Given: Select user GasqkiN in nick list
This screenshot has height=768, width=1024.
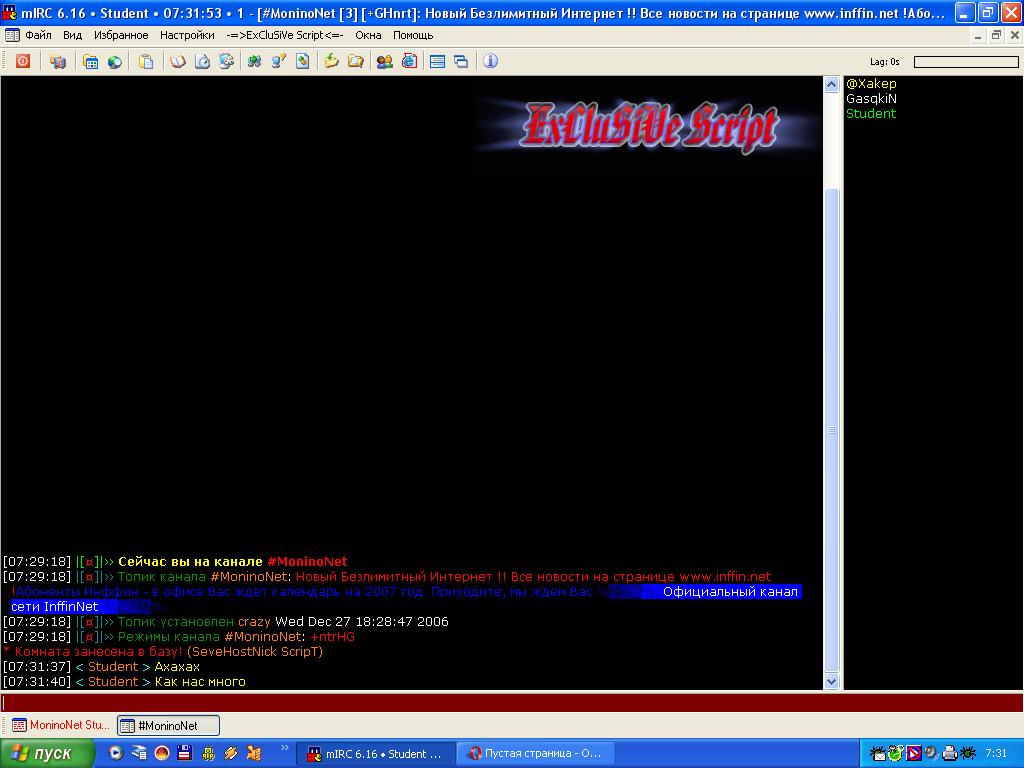Looking at the screenshot, I should point(871,99).
